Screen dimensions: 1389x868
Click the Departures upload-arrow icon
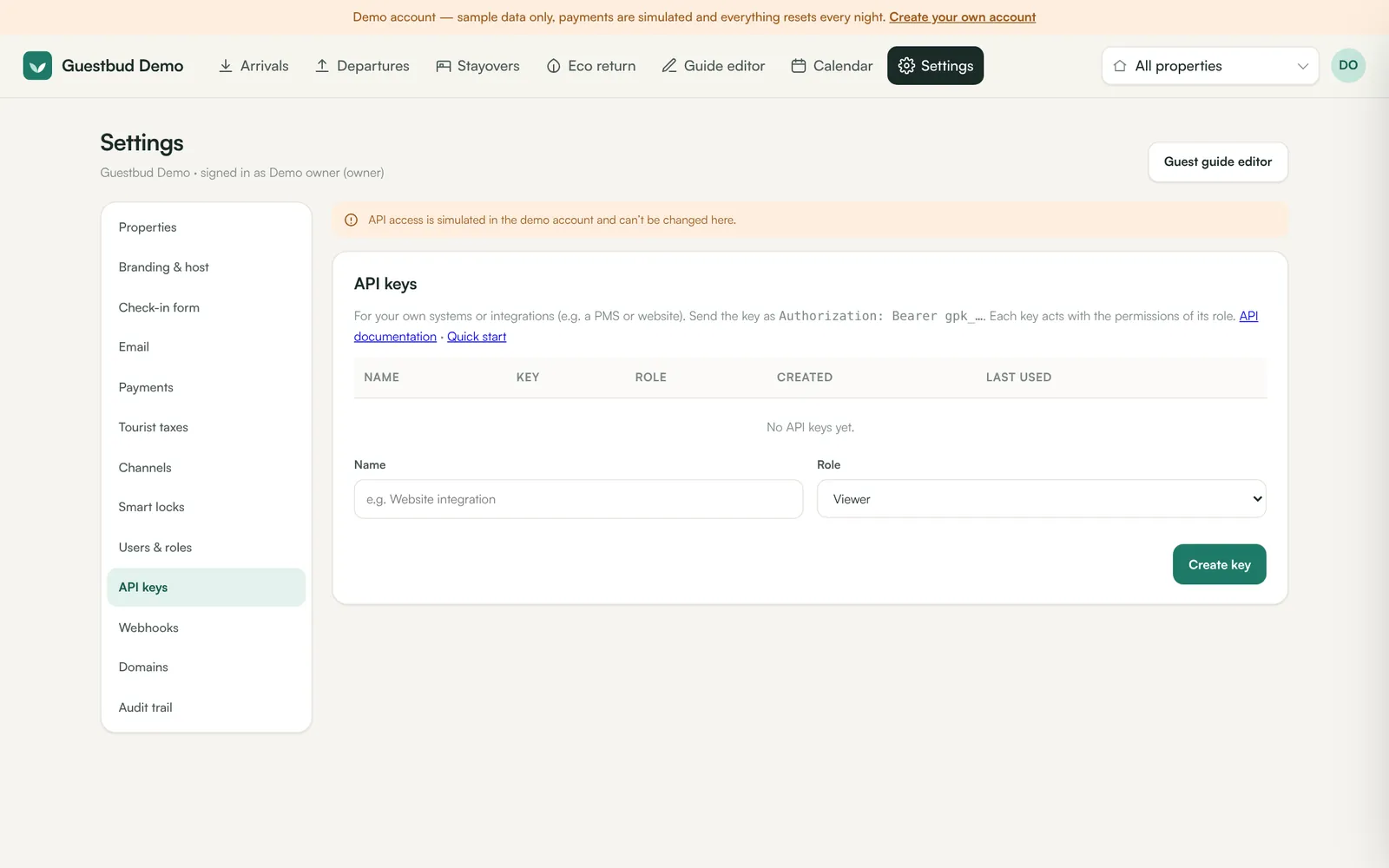click(322, 66)
